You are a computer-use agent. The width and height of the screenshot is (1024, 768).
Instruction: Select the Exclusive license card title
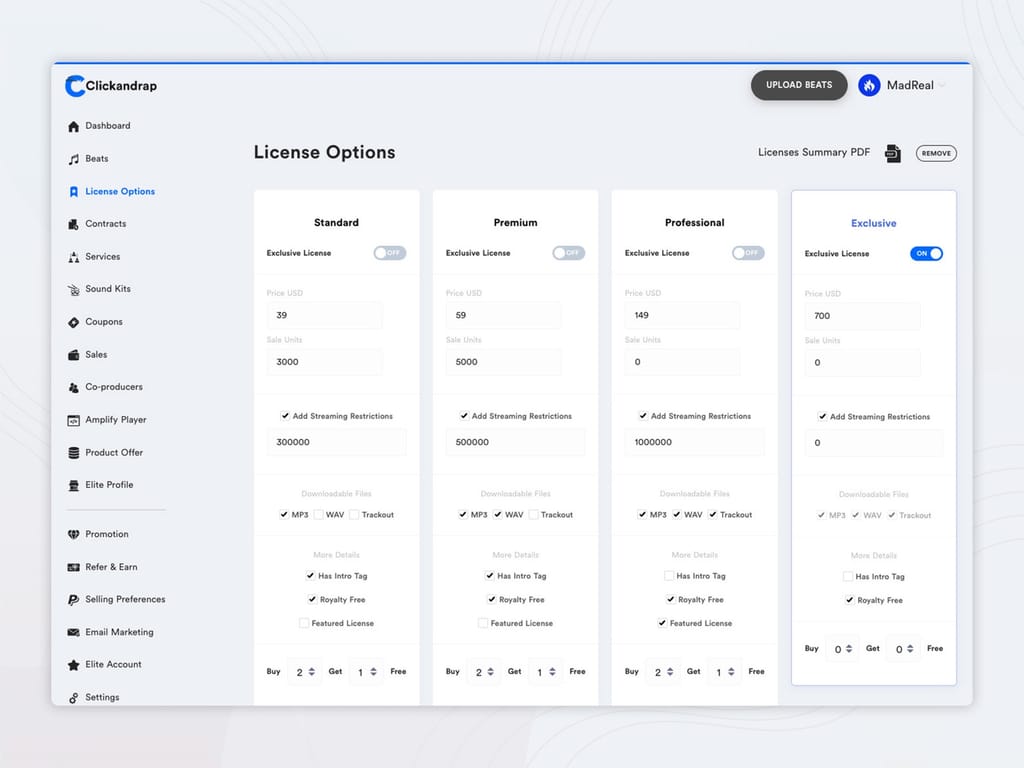pos(874,223)
